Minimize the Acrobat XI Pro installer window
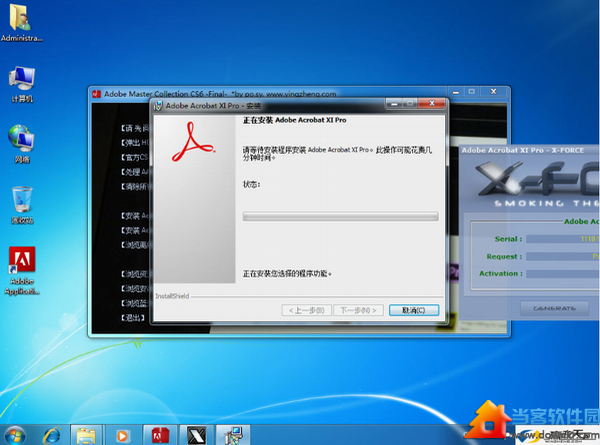 (x=394, y=104)
